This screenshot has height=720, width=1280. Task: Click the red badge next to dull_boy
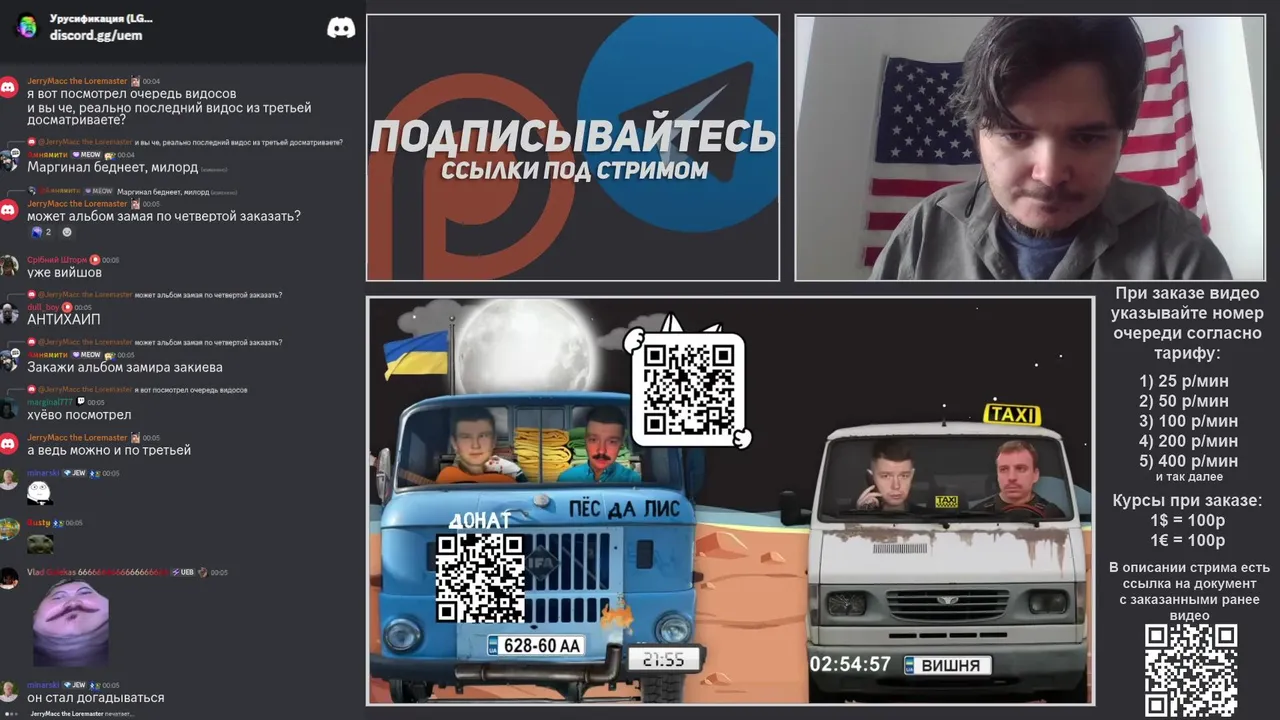click(x=67, y=307)
